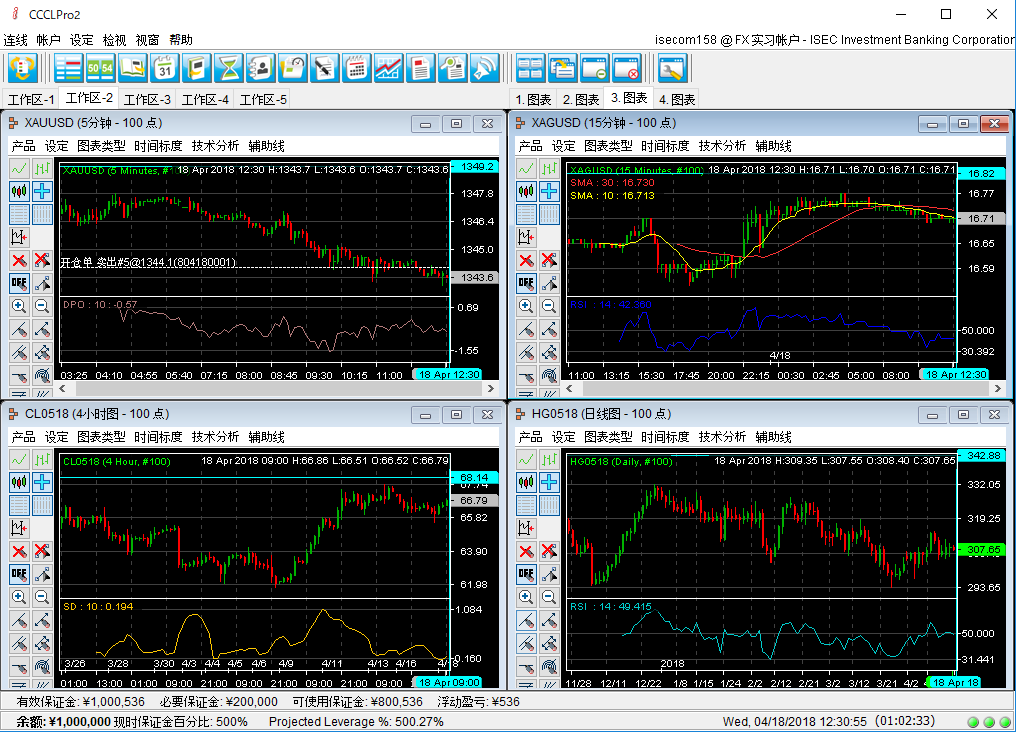Toggle vertical grid lines in XAUUSD window

[42, 214]
